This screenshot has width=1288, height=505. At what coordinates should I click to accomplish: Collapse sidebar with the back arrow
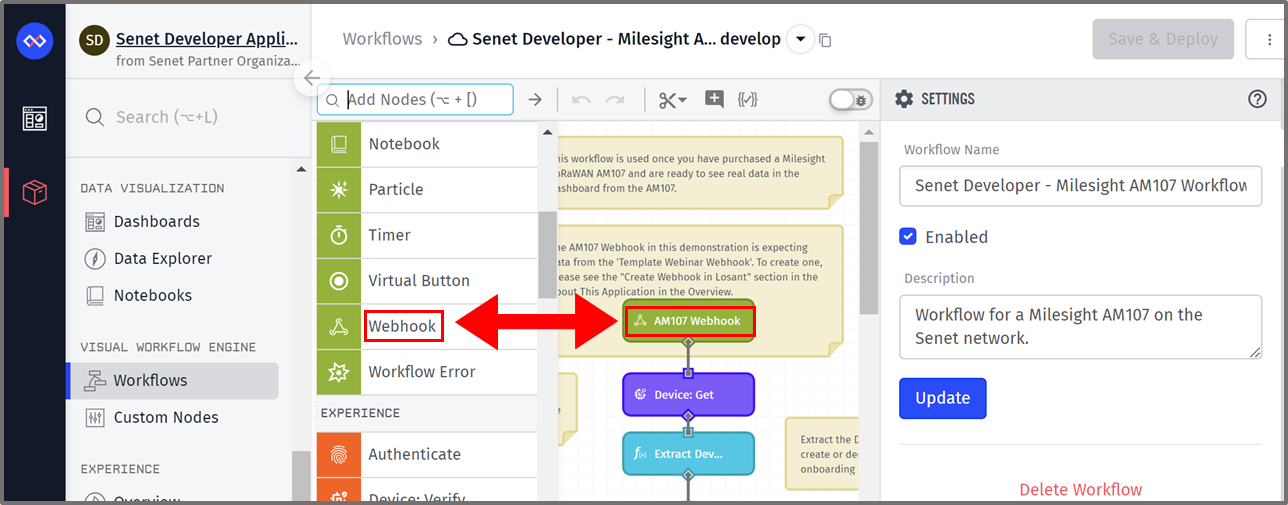coord(312,78)
